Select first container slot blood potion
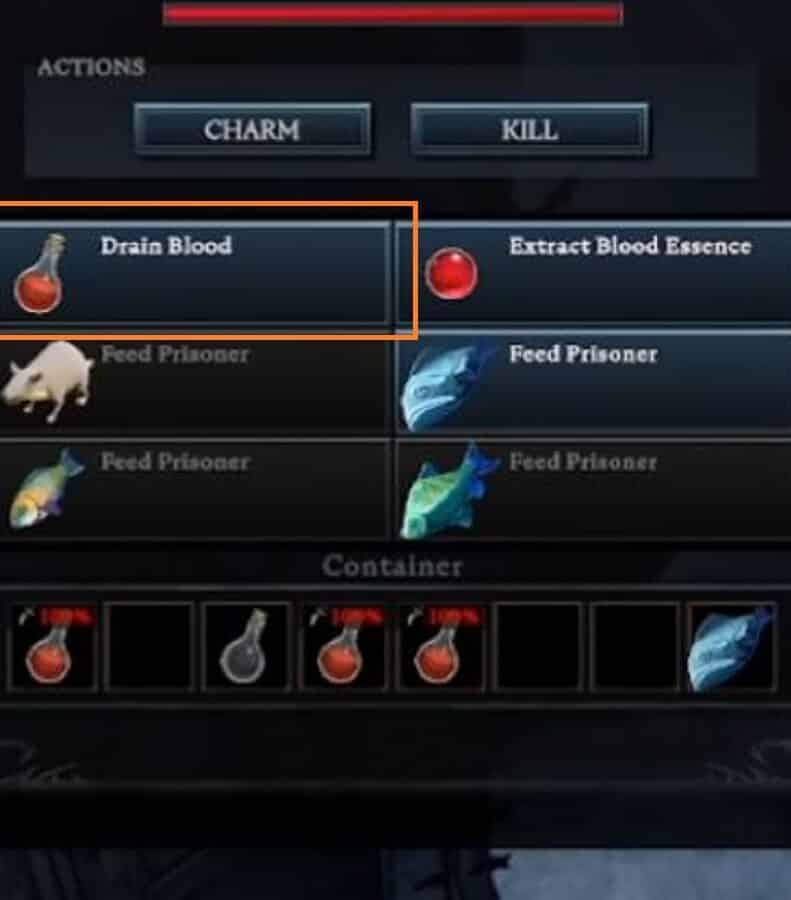Viewport: 791px width, 900px height. (52, 646)
